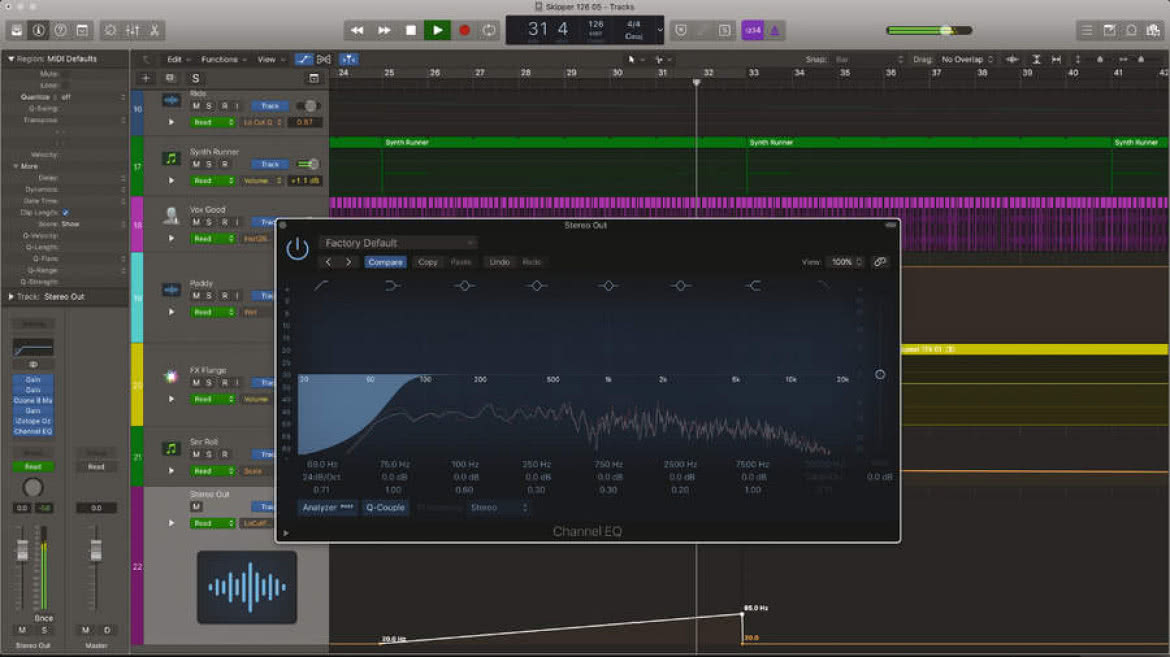Add a new track with plus icon
The height and width of the screenshot is (657, 1170).
[x=146, y=78]
